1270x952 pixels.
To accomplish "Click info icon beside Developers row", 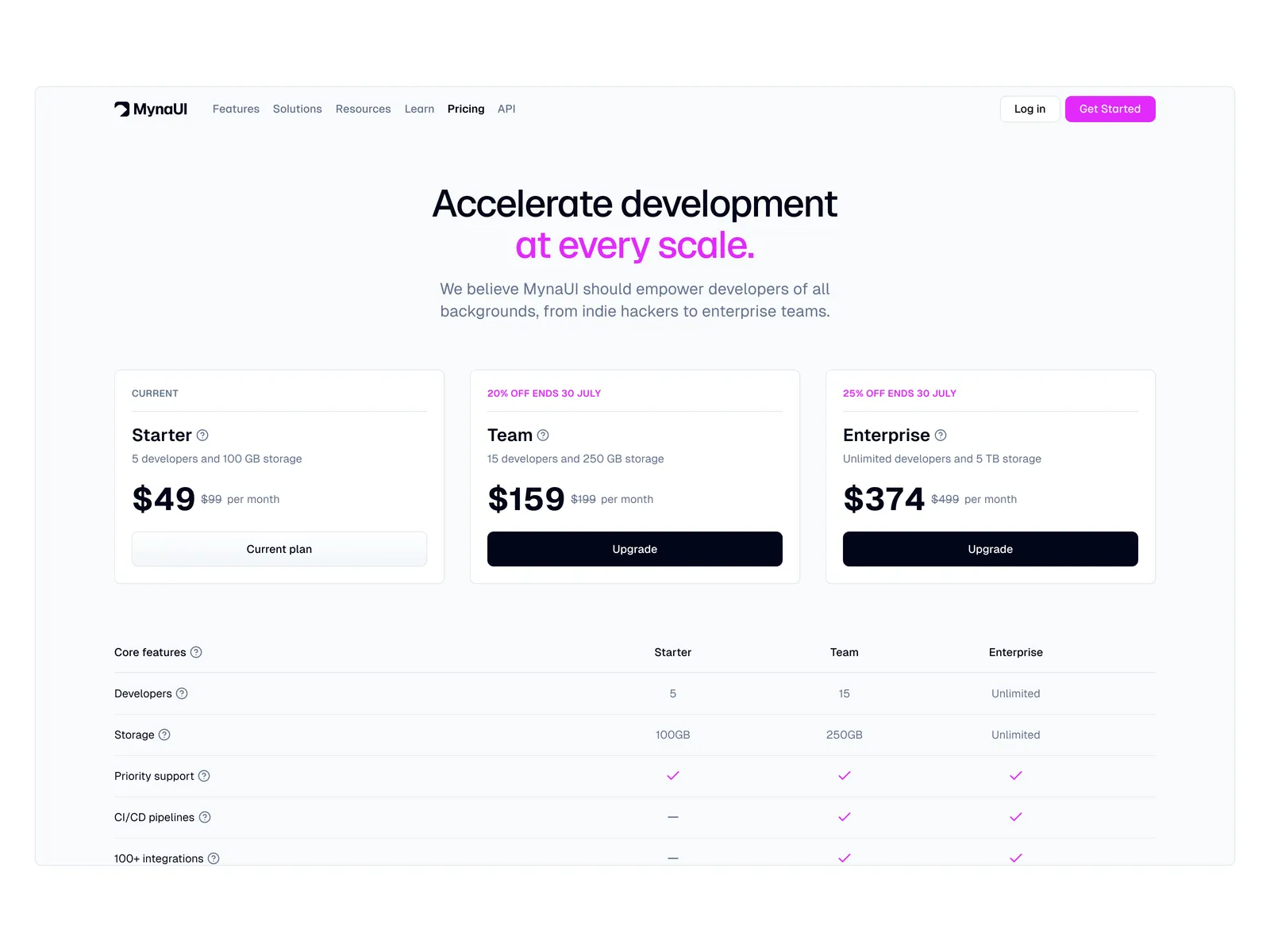I will [x=182, y=693].
